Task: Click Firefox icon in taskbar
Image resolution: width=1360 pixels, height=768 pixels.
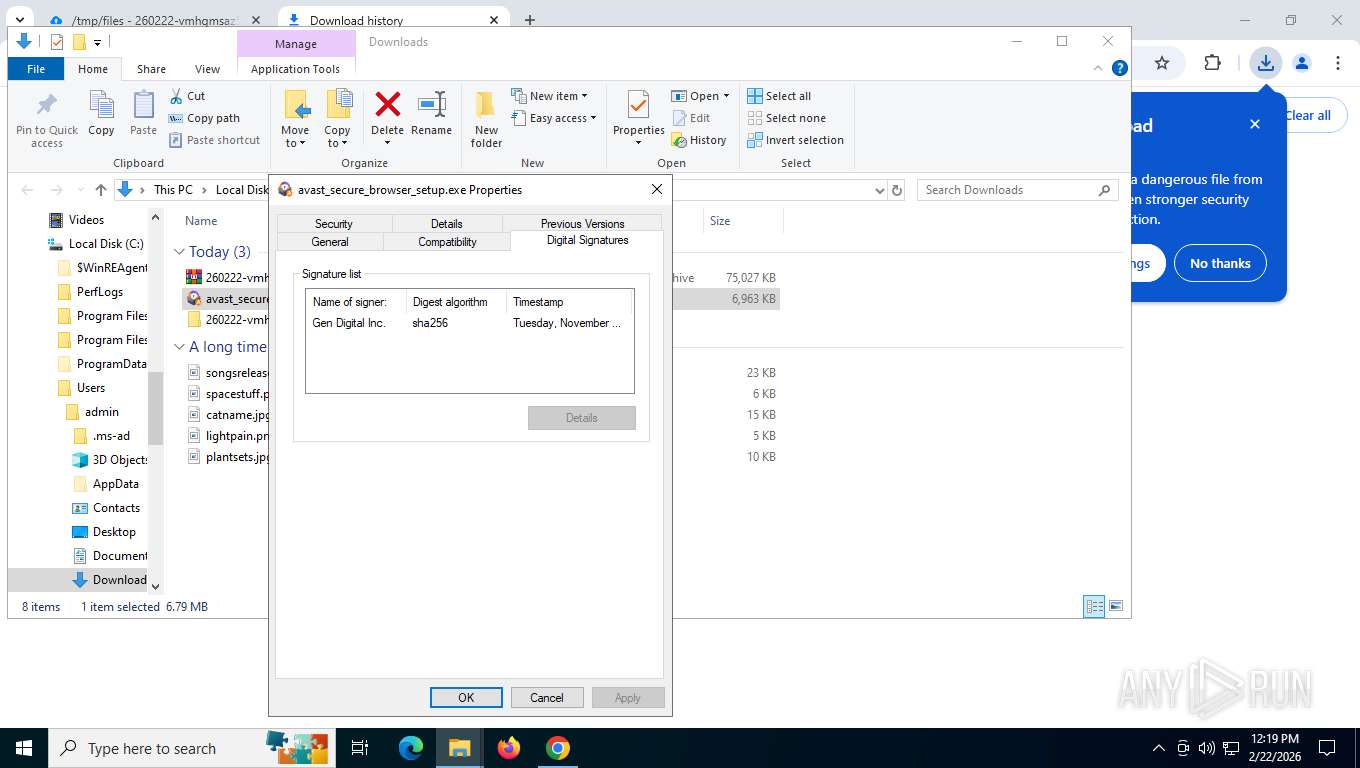Action: 509,748
